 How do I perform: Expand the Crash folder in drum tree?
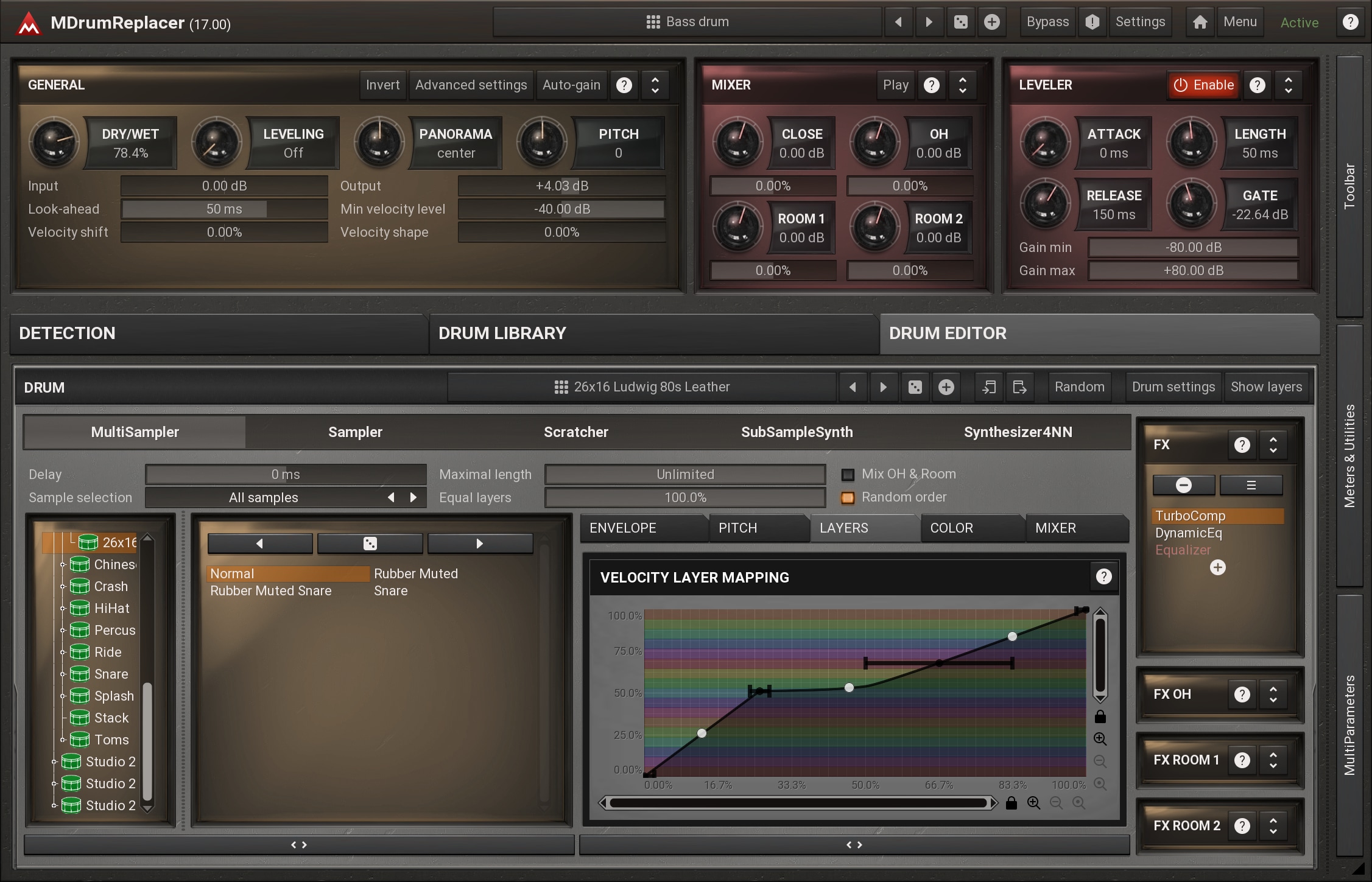62,586
